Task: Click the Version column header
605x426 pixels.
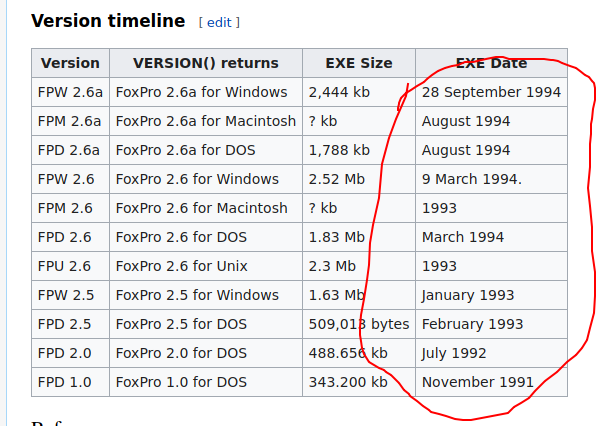Action: [70, 63]
